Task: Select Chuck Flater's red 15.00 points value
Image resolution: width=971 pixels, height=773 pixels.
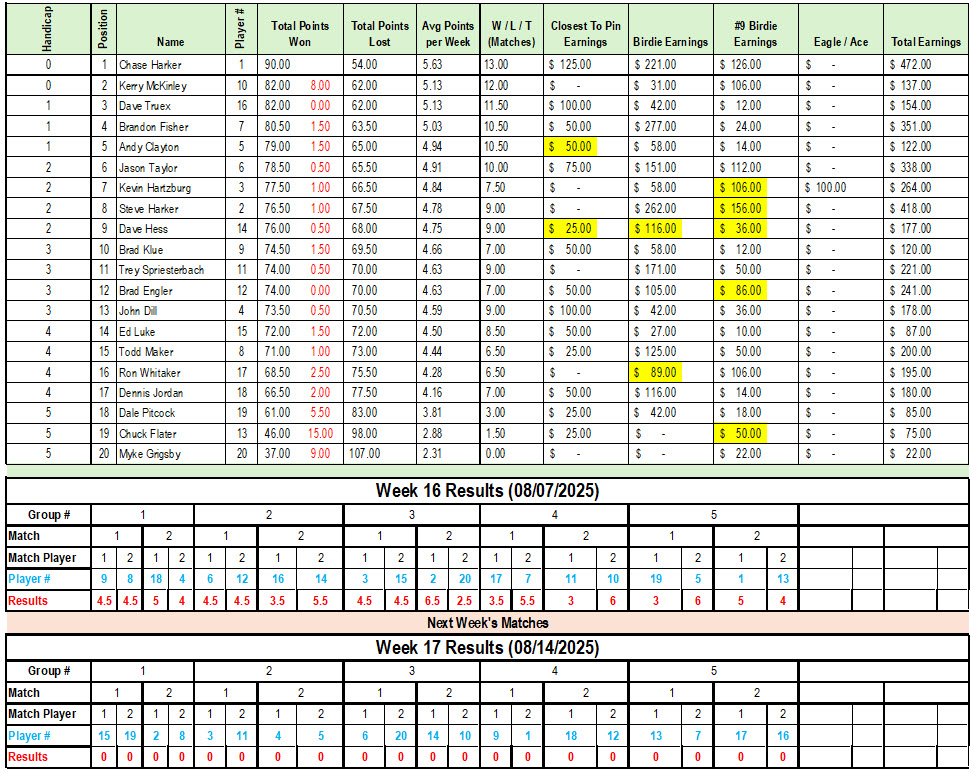Action: (320, 434)
